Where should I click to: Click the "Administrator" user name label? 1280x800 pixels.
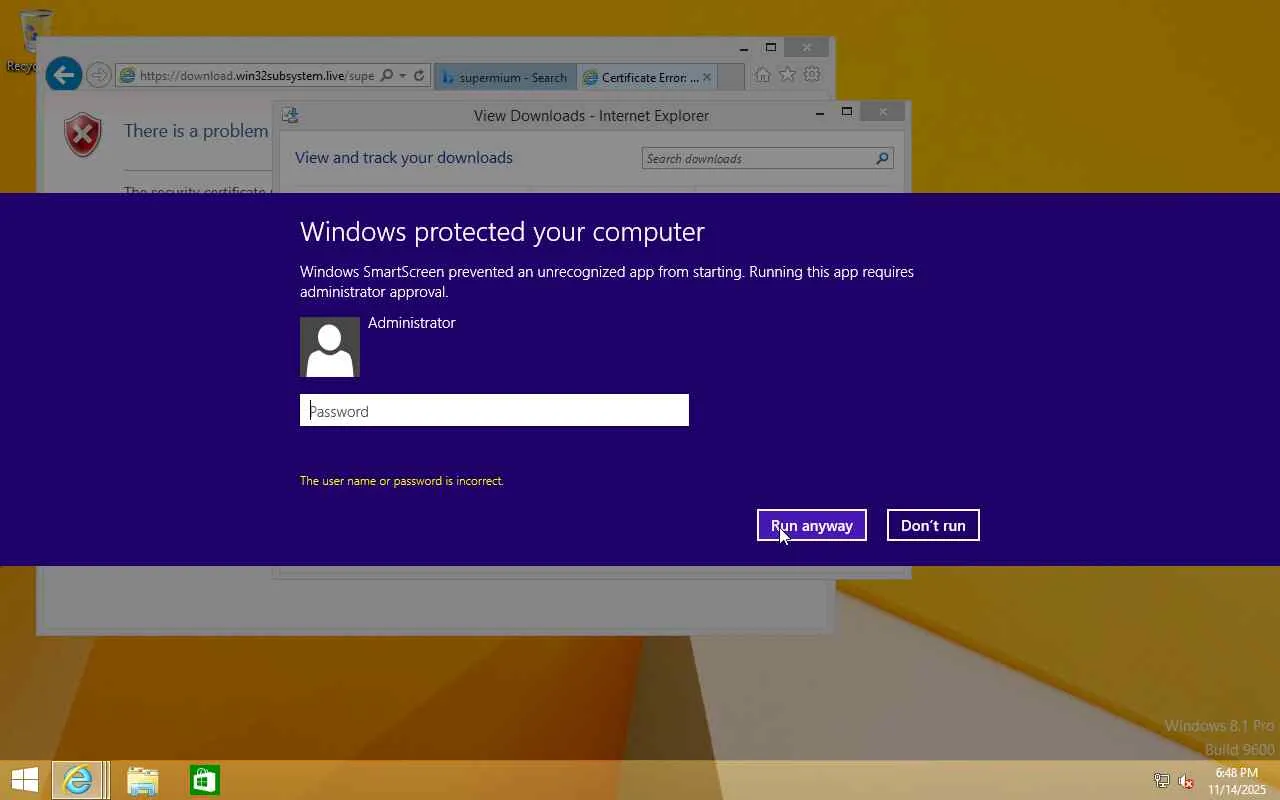[412, 322]
